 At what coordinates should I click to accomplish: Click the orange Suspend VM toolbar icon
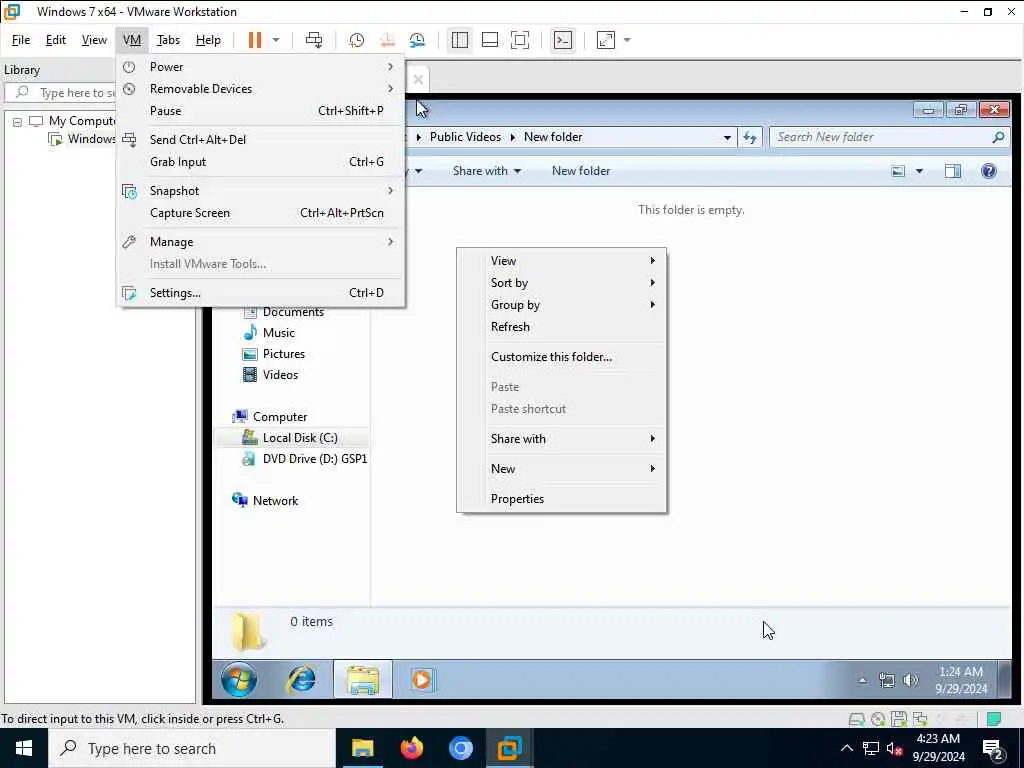point(255,40)
